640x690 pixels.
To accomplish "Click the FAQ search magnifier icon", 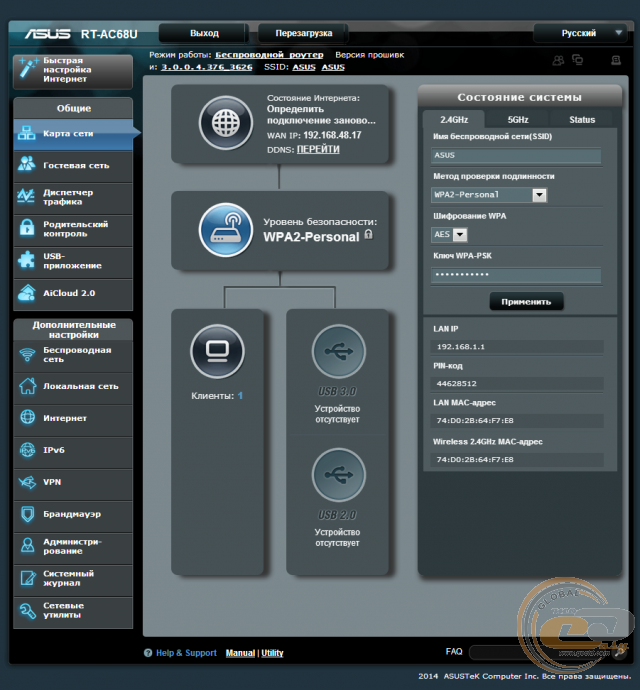I will click(x=620, y=652).
